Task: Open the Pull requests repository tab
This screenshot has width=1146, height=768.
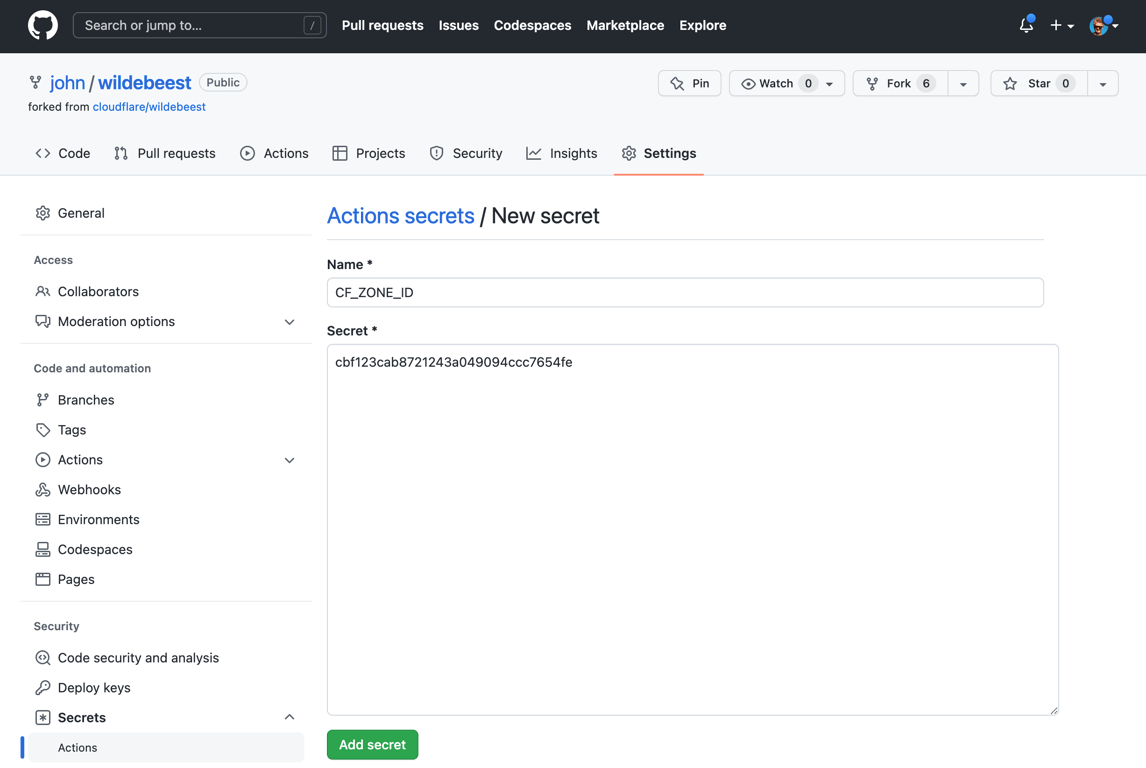Action: pos(164,153)
